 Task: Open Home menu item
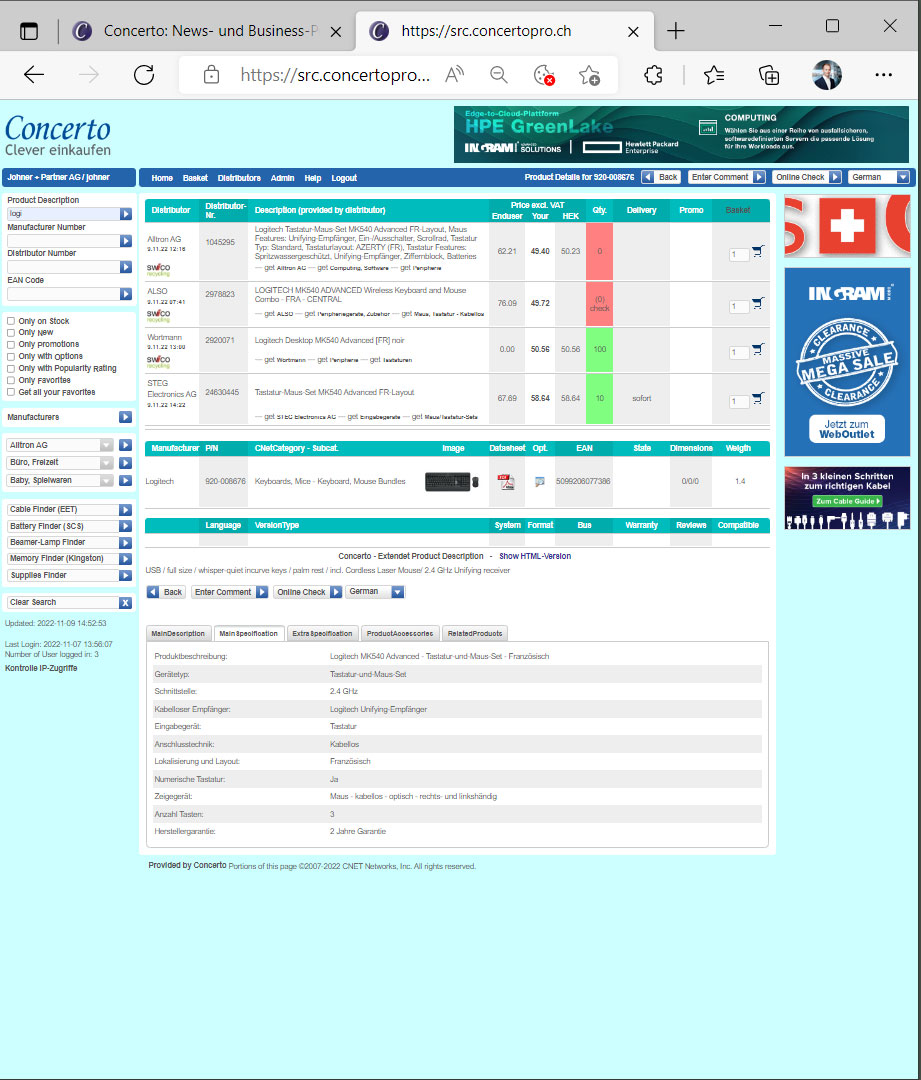162,178
